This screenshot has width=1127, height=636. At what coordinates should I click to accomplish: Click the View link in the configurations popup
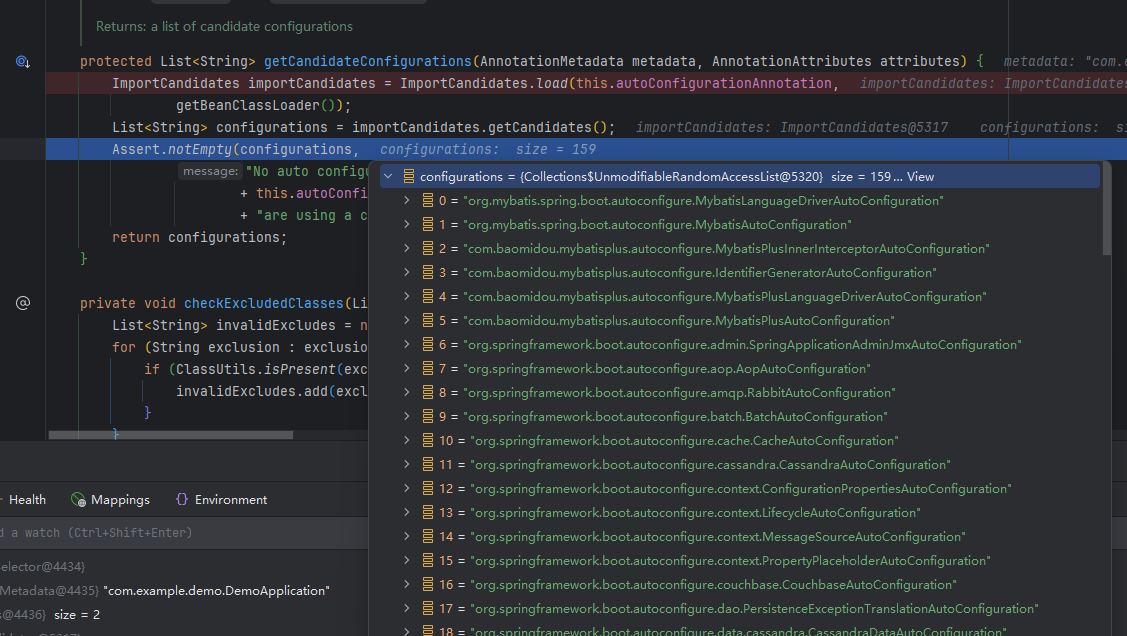coord(922,176)
